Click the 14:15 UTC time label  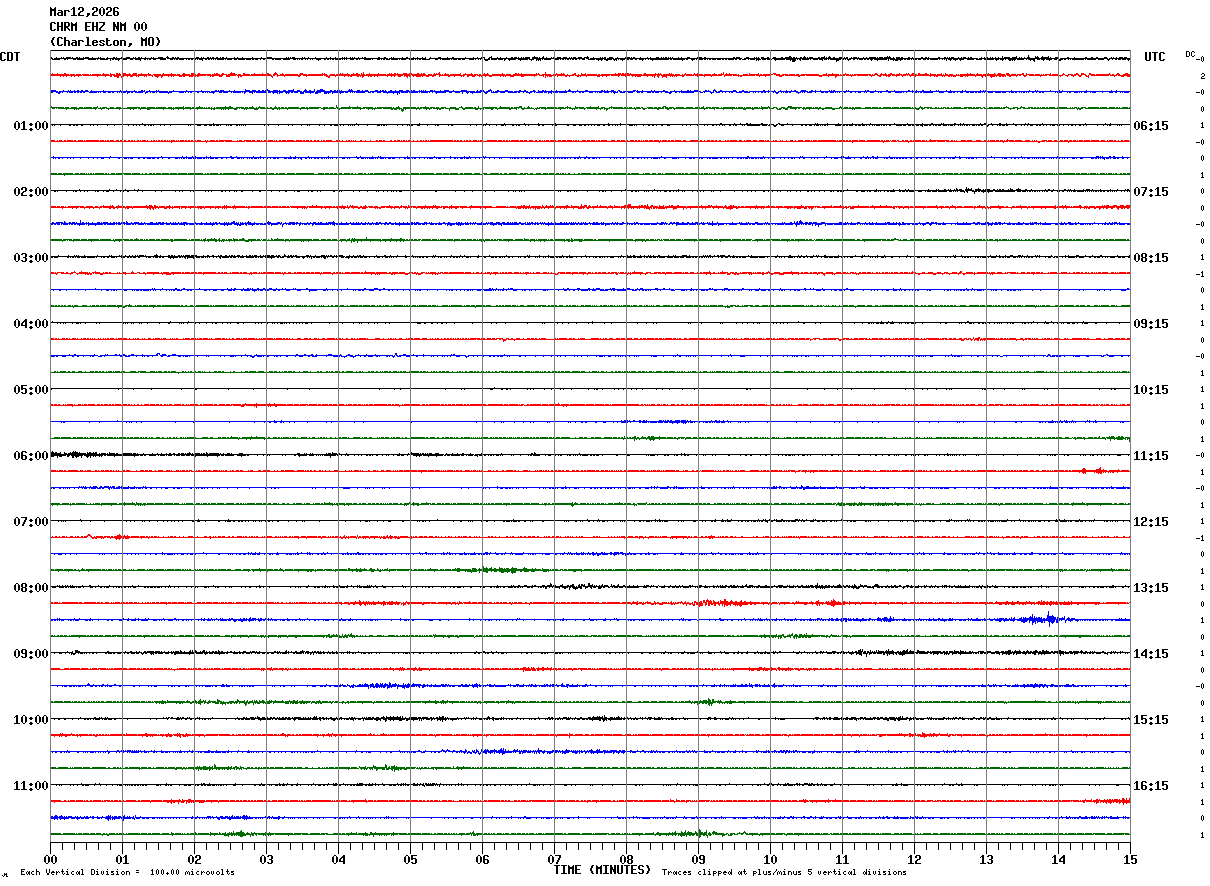1151,654
